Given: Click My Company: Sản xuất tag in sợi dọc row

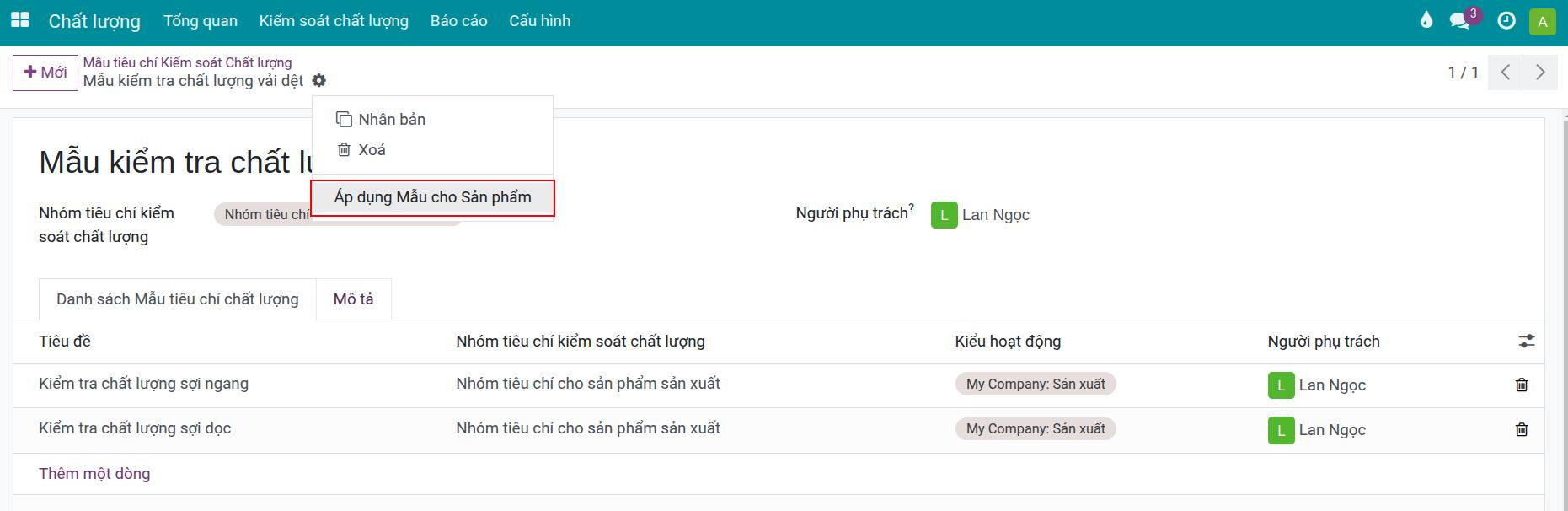Looking at the screenshot, I should [x=1036, y=429].
